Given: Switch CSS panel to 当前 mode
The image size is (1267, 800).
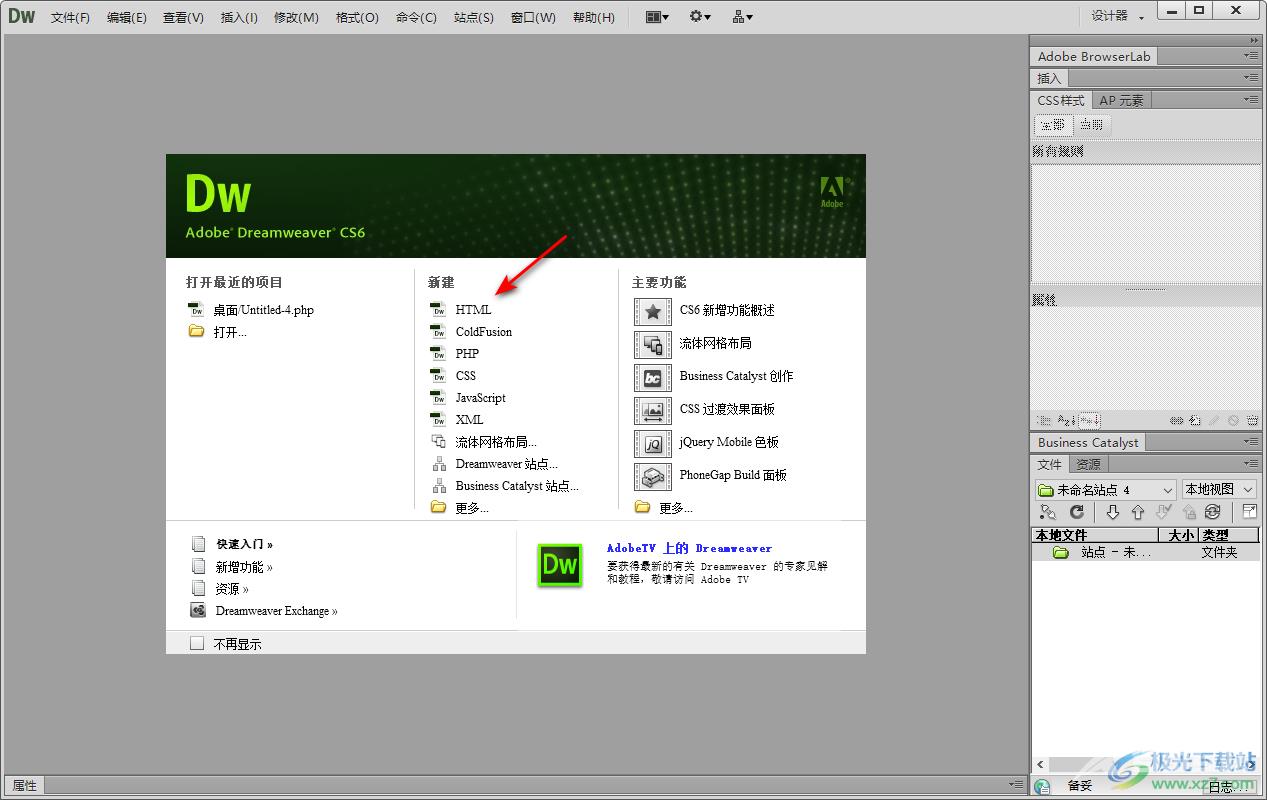Looking at the screenshot, I should point(1091,125).
